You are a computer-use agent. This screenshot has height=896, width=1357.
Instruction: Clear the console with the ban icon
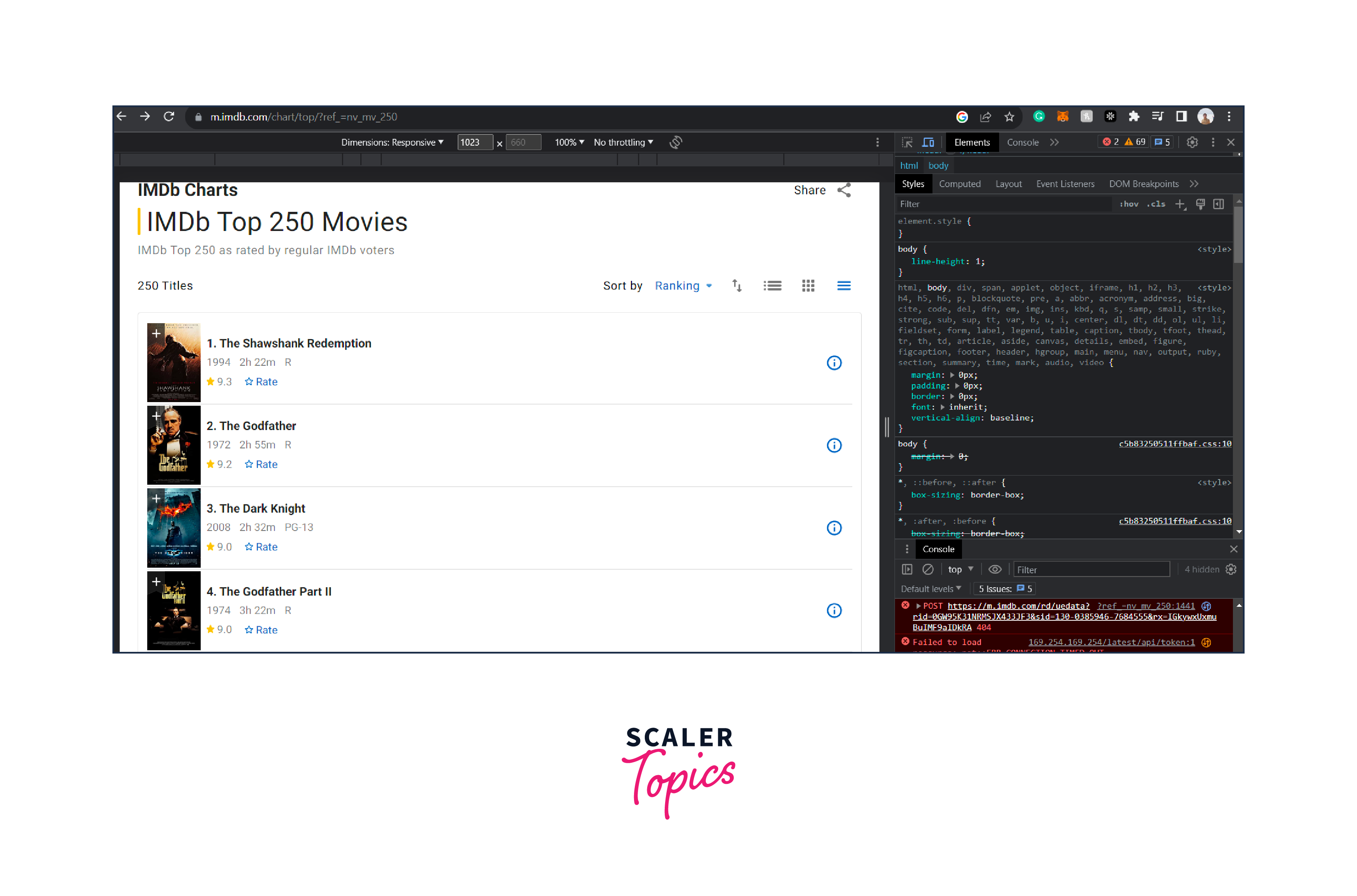pyautogui.click(x=928, y=570)
